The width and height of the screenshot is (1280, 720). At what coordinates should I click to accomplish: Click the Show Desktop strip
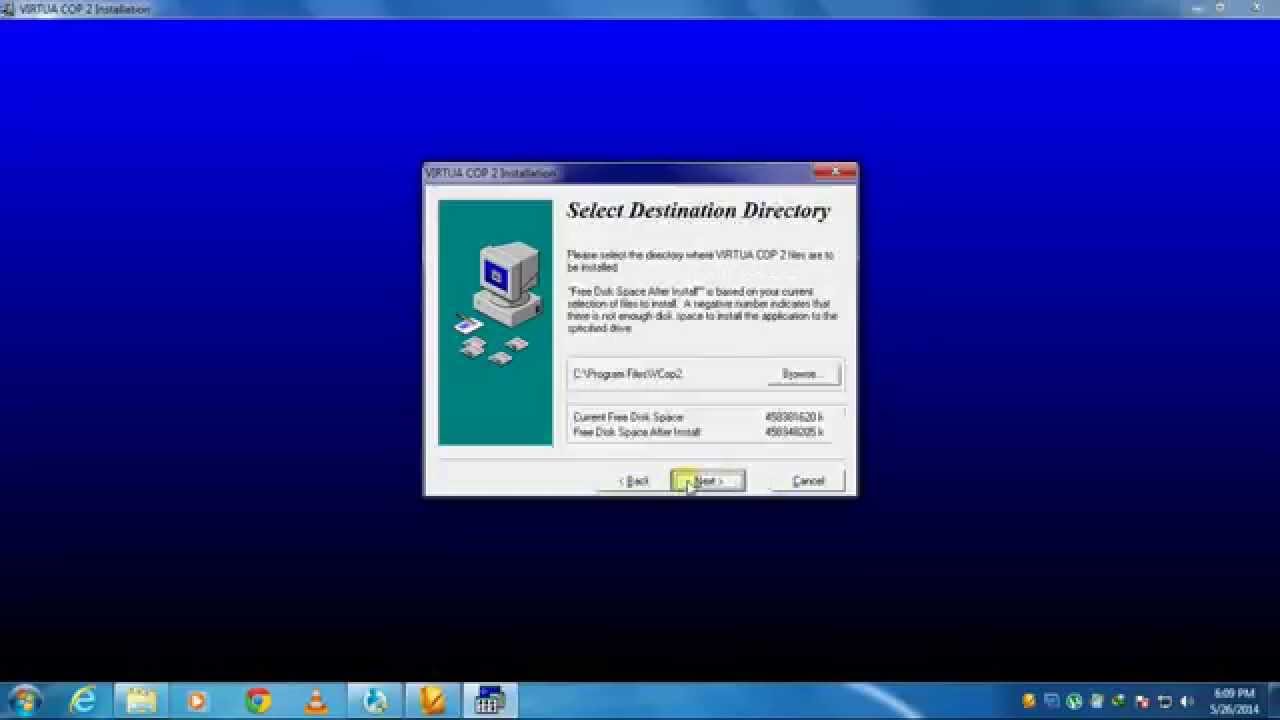(1273, 701)
